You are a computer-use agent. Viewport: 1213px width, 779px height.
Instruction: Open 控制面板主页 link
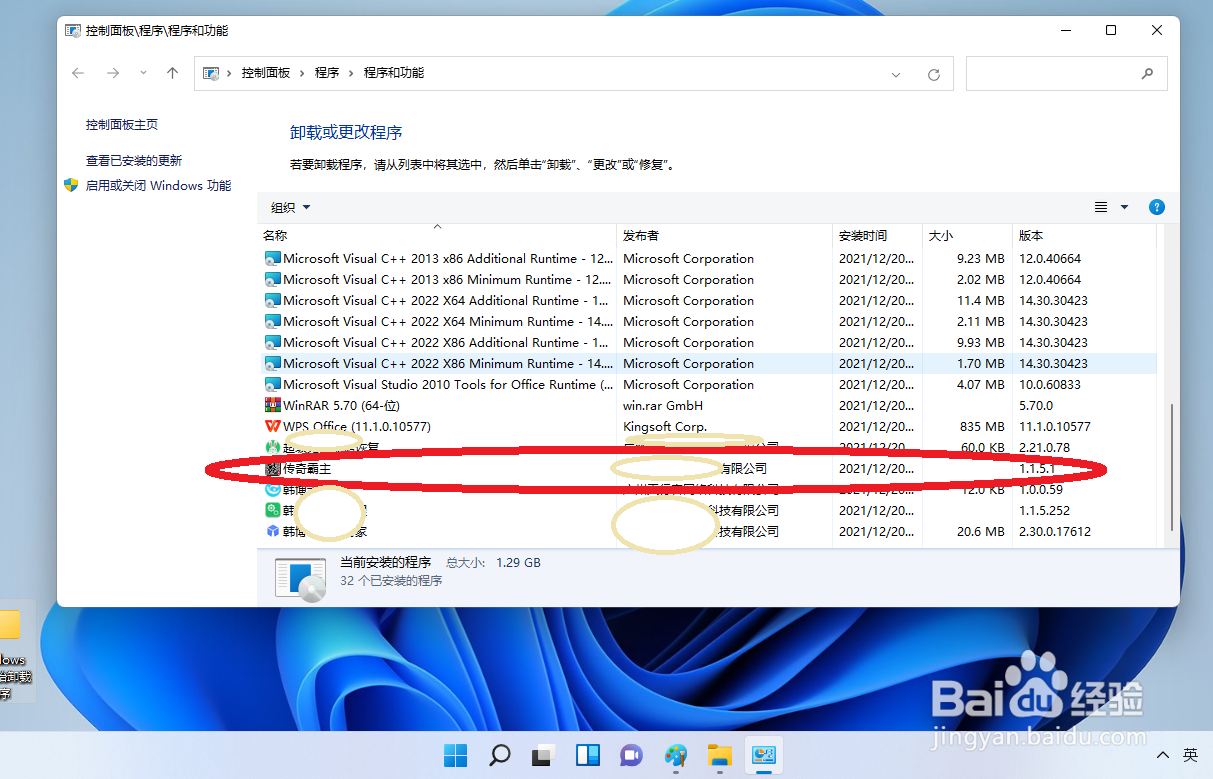click(x=122, y=125)
